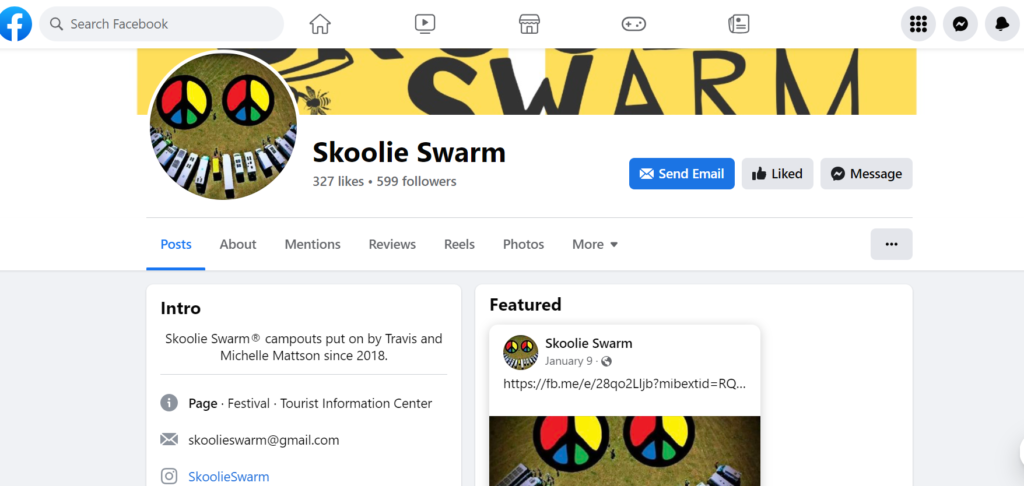Open the Video tab icon
This screenshot has height=486, width=1024.
click(x=424, y=24)
